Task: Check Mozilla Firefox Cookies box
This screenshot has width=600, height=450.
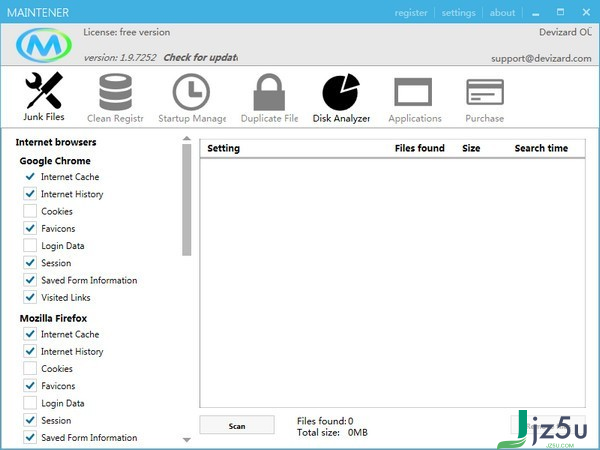Action: (30, 368)
